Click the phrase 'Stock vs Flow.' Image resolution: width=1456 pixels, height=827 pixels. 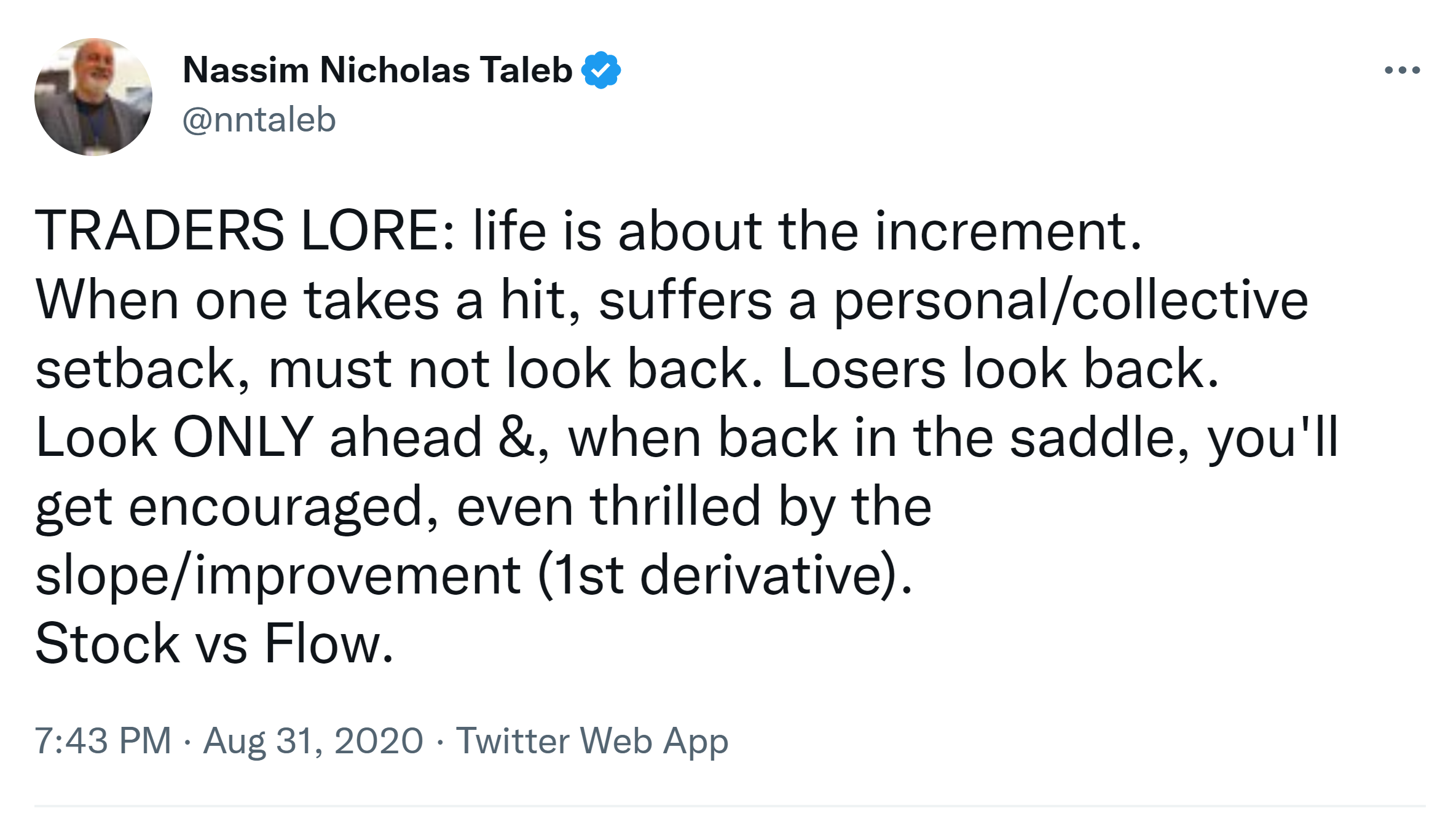214,644
